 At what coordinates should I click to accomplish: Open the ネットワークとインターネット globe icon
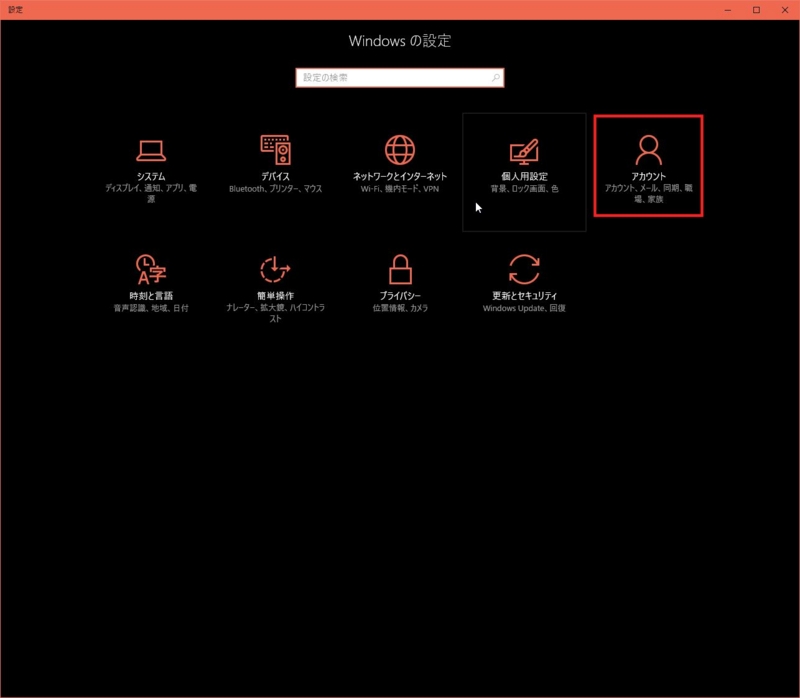(x=399, y=149)
